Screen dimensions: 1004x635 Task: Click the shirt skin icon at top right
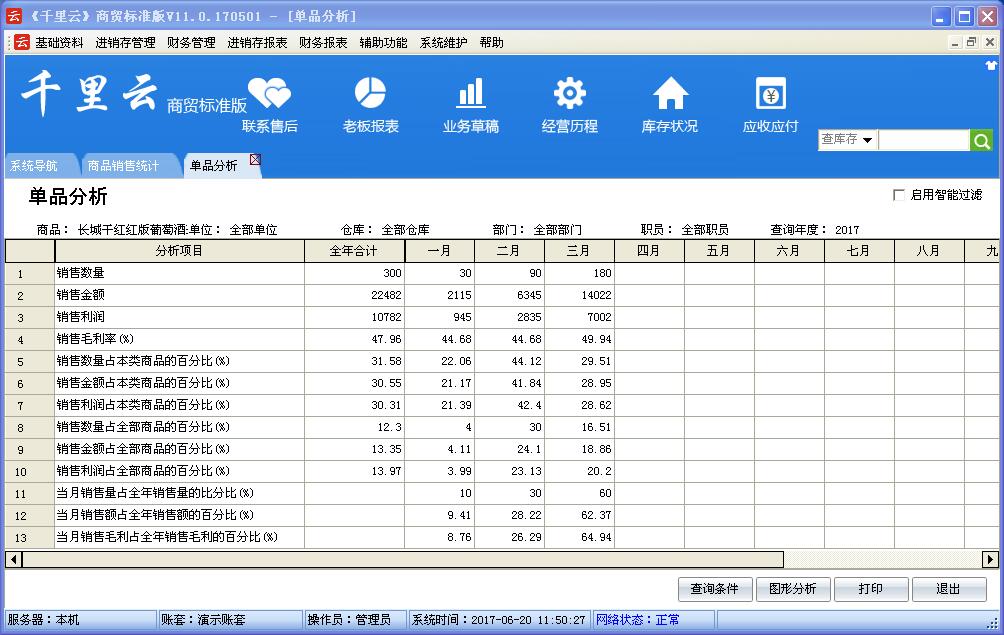point(993,65)
